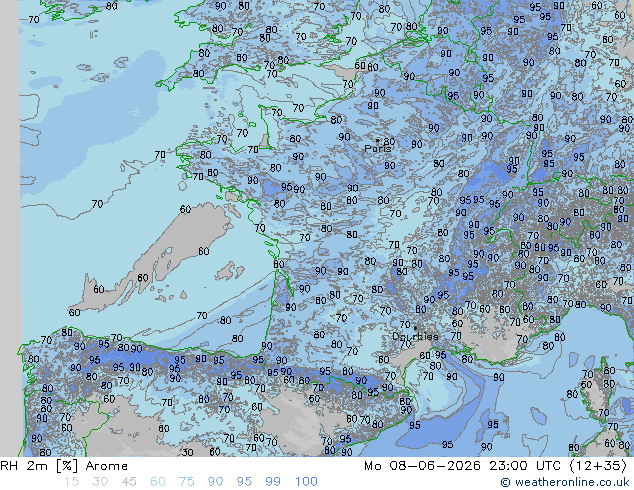Click the legend value 60

click(158, 482)
